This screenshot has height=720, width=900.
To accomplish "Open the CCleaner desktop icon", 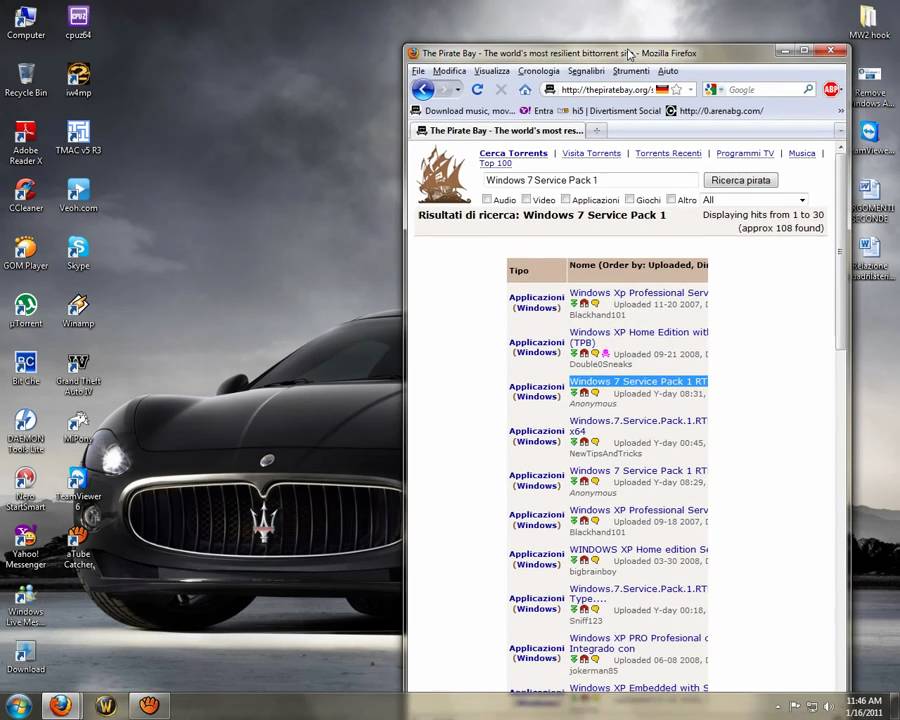I will pos(26,196).
